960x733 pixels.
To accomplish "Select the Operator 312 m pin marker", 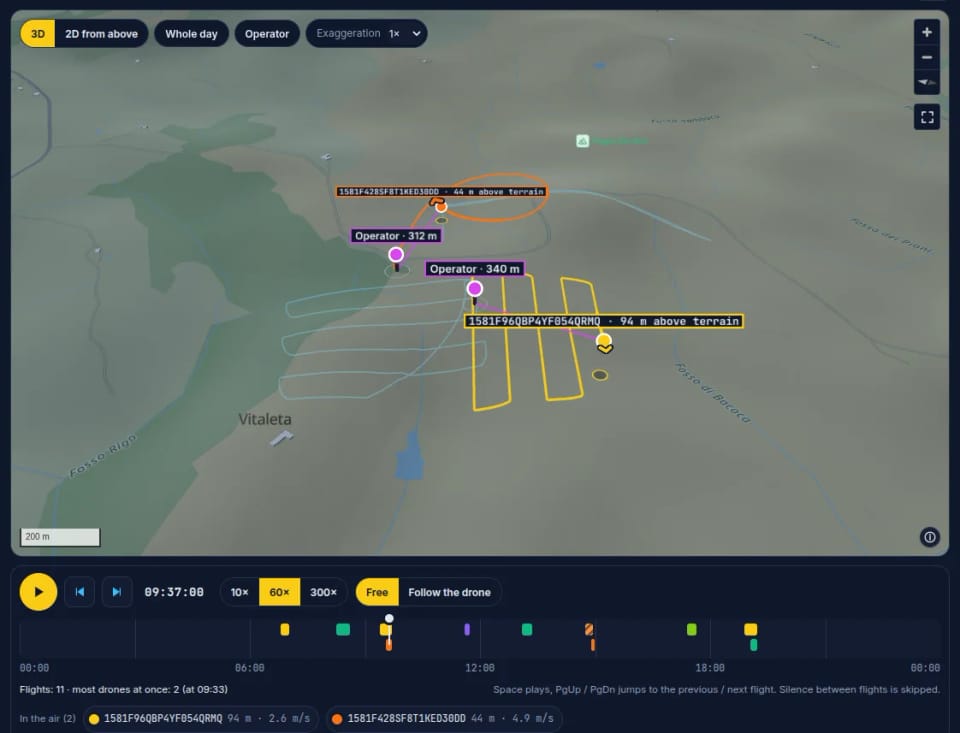I will pyautogui.click(x=396, y=255).
